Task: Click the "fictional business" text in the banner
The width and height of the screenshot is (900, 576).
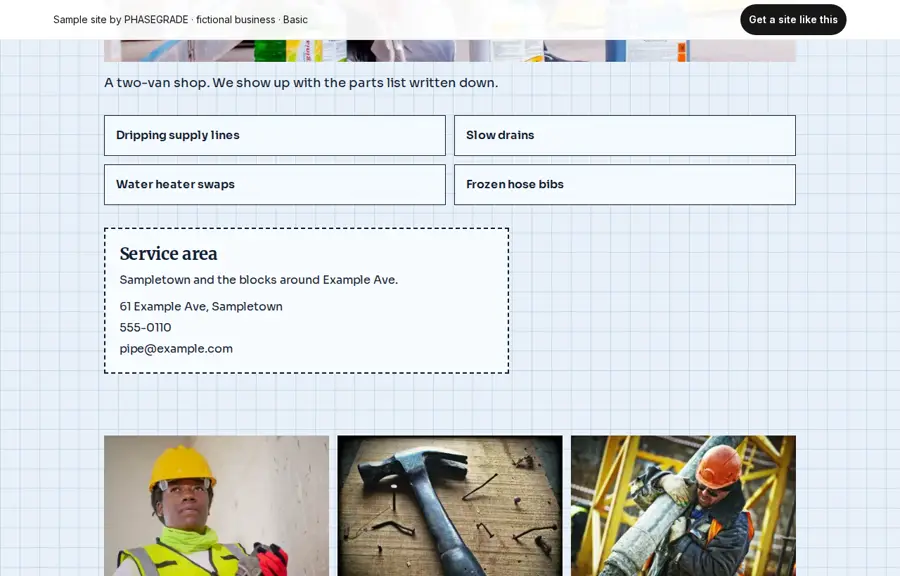Action: [x=235, y=20]
